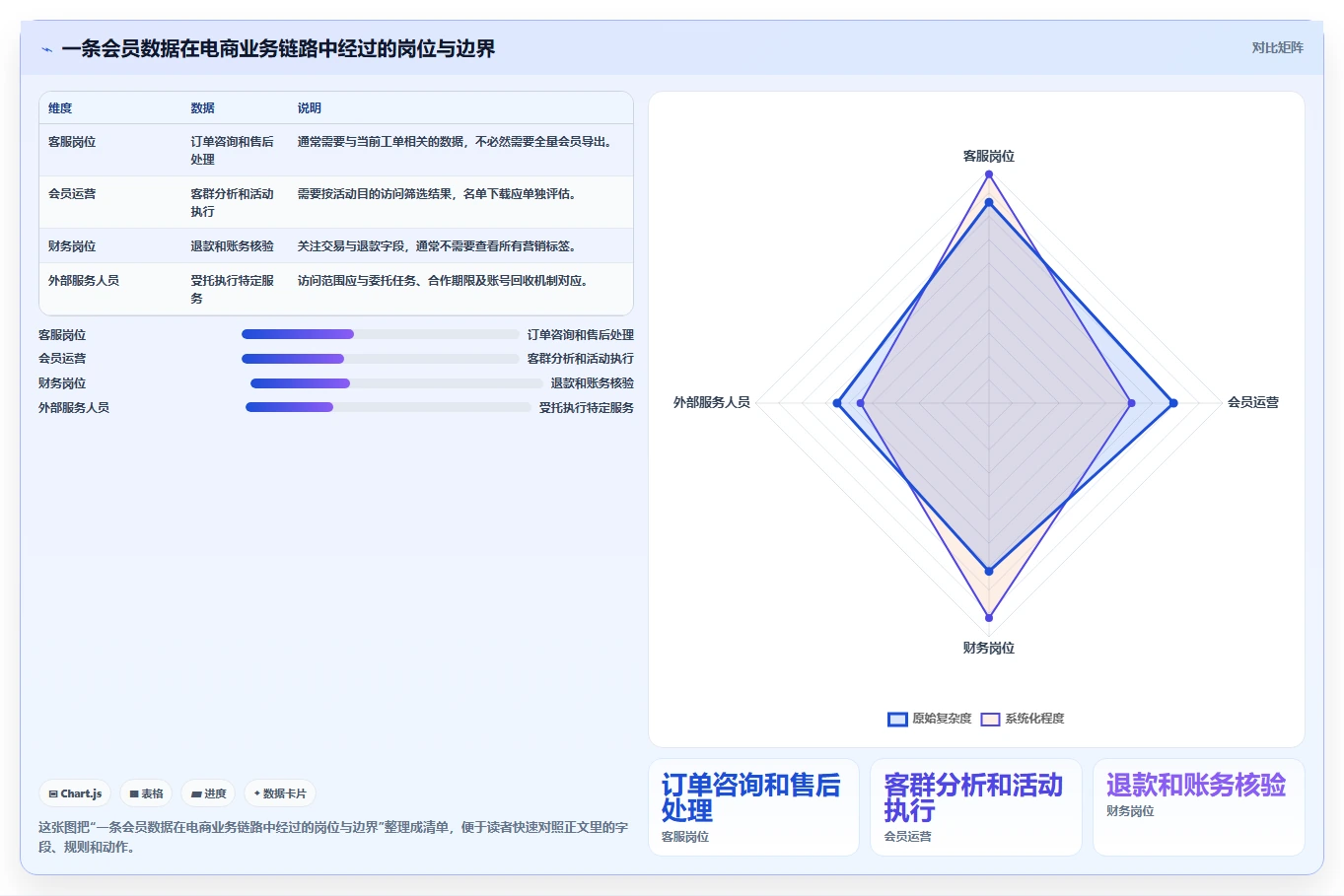Viewport: 1344px width, 896px height.
Task: Click the footer caption starting 这张图把
Action: coord(333,837)
